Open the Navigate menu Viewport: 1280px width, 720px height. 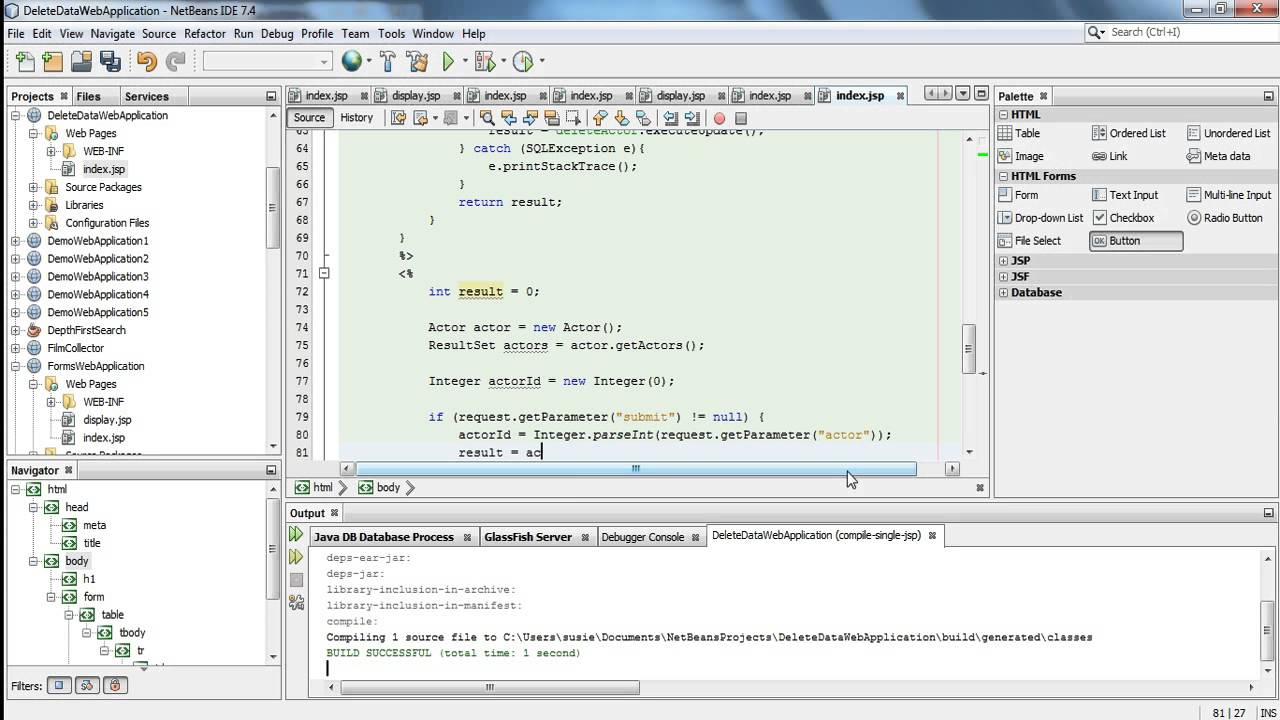point(112,33)
